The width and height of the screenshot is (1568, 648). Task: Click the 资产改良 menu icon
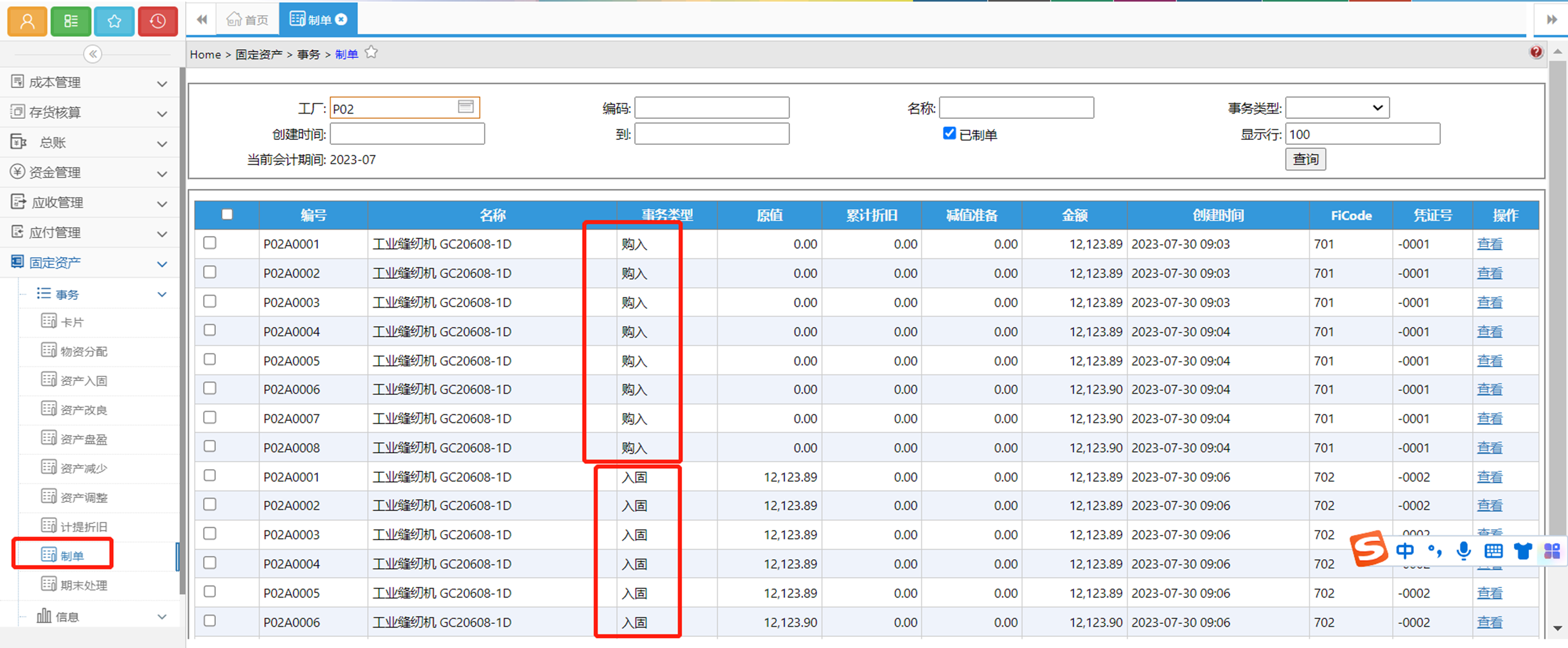pos(49,408)
